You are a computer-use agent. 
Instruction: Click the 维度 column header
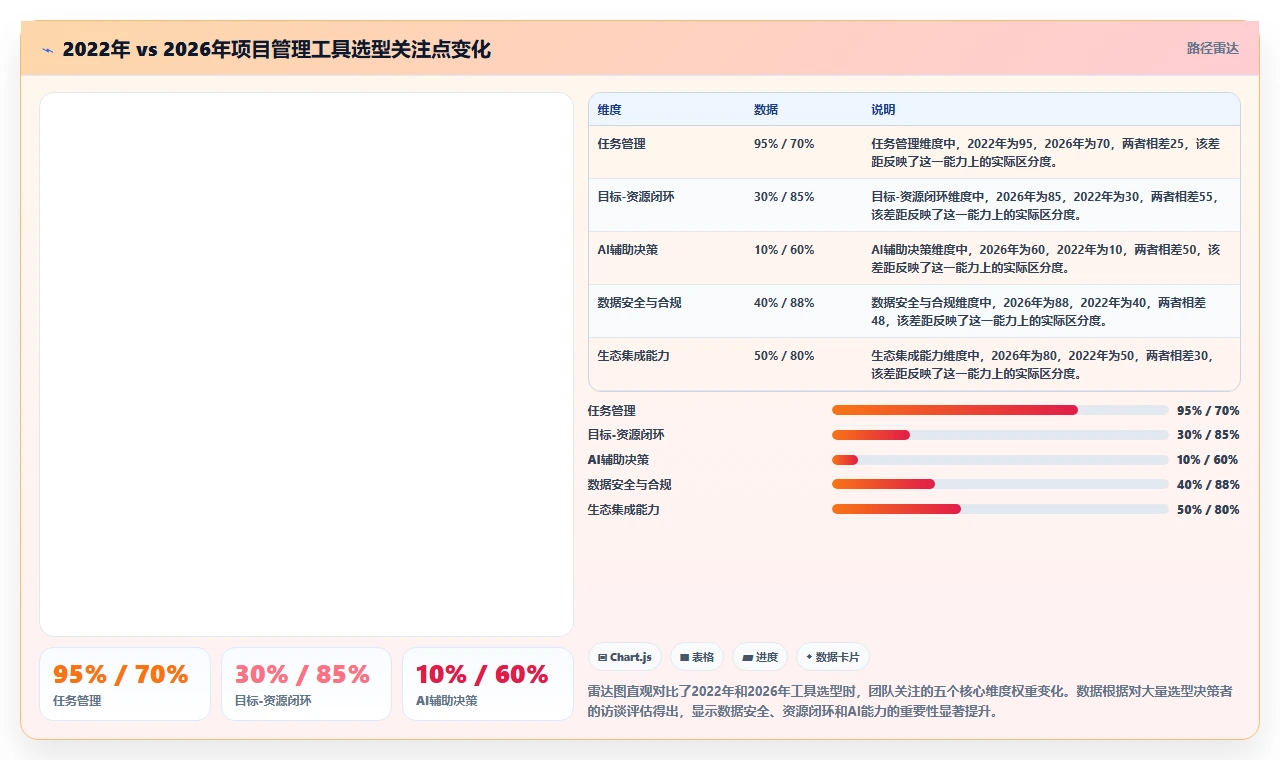(x=610, y=110)
